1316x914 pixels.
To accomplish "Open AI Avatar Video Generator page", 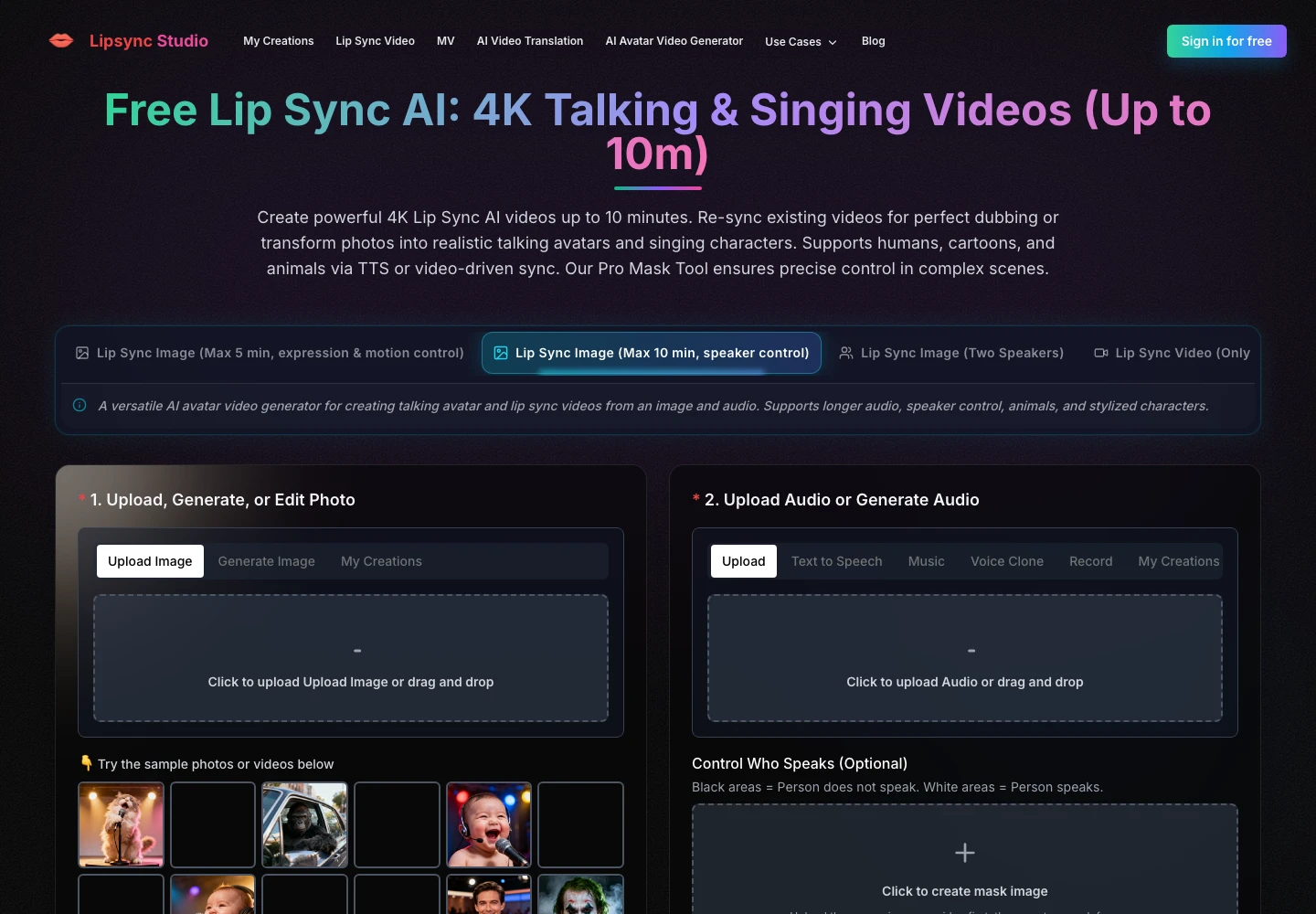I will (x=674, y=41).
